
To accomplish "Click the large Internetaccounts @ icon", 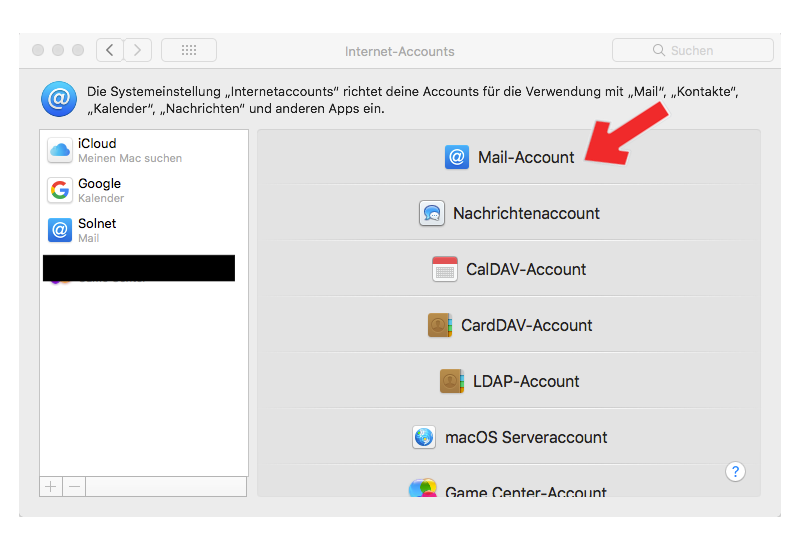I will coord(59,99).
